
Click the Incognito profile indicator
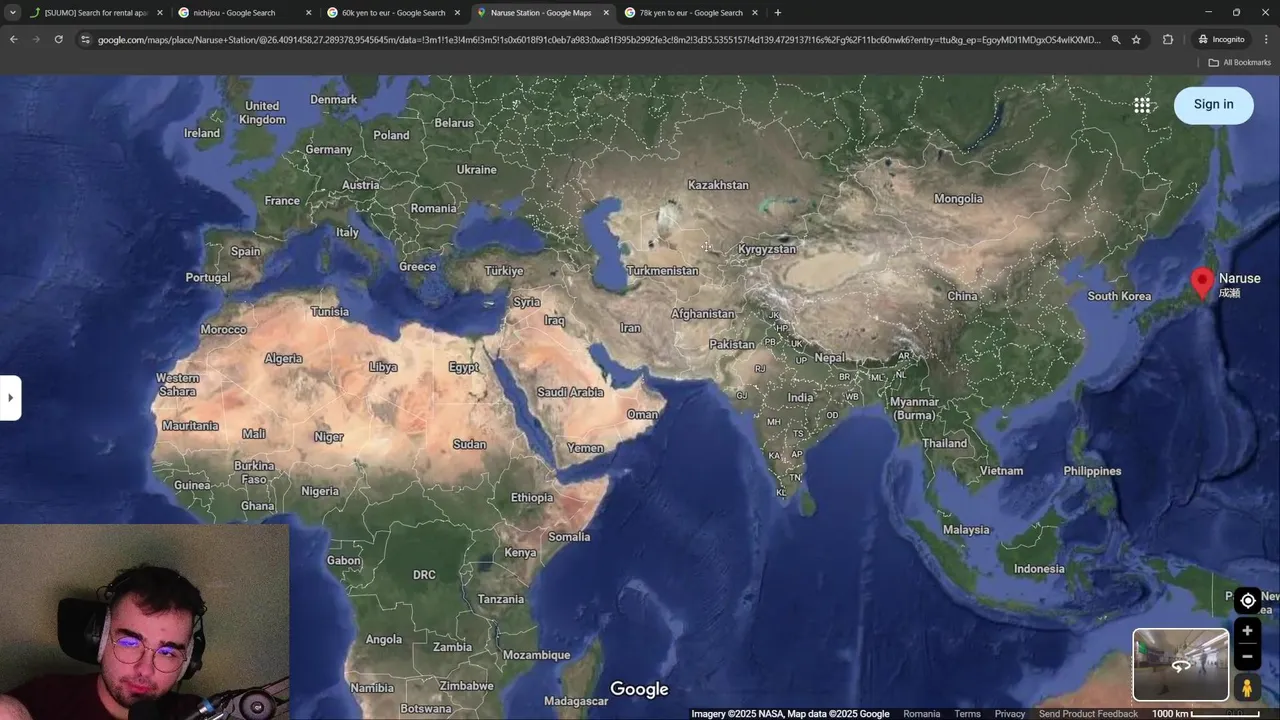point(1222,40)
